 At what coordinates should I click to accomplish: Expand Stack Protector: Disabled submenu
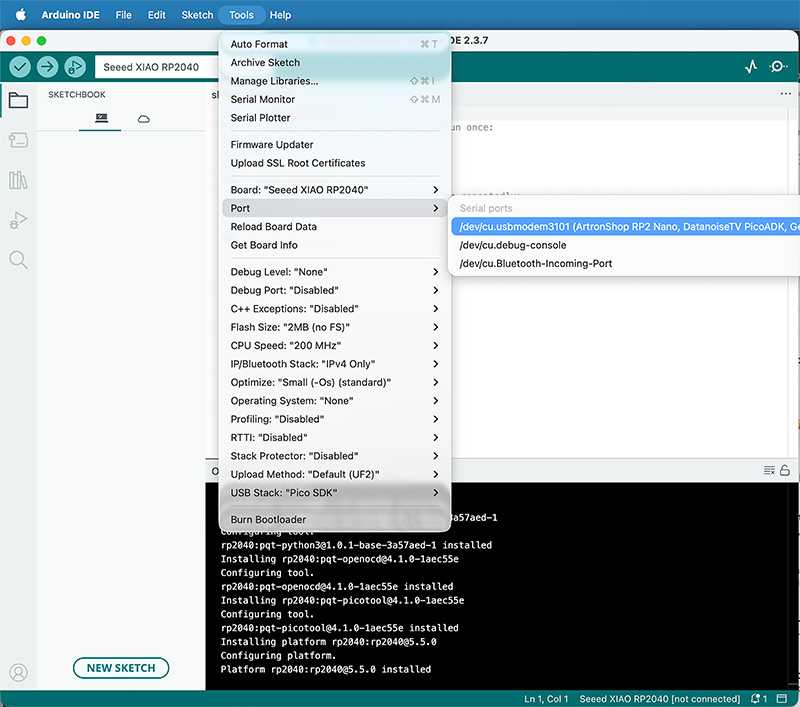coord(335,456)
